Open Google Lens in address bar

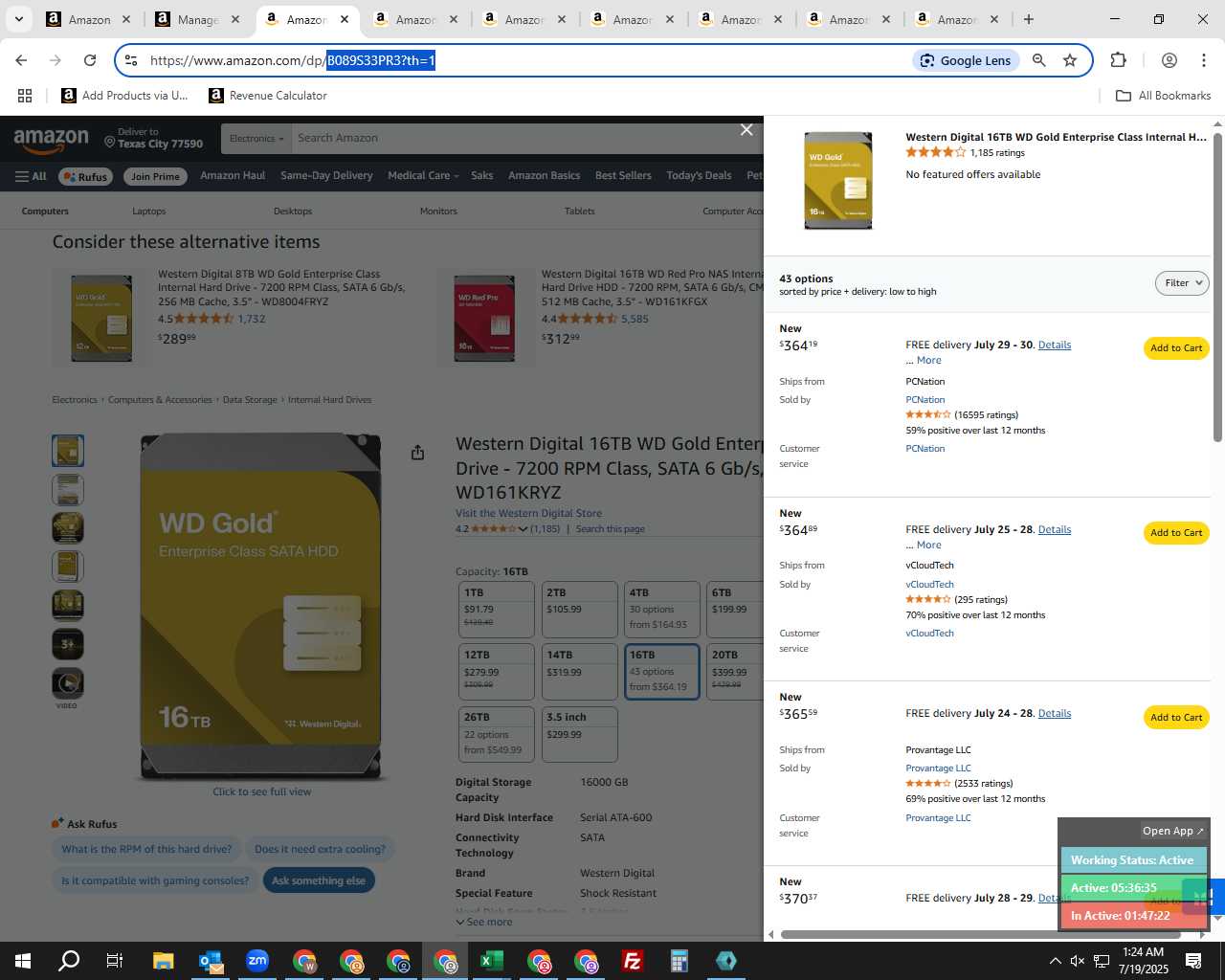coord(965,60)
